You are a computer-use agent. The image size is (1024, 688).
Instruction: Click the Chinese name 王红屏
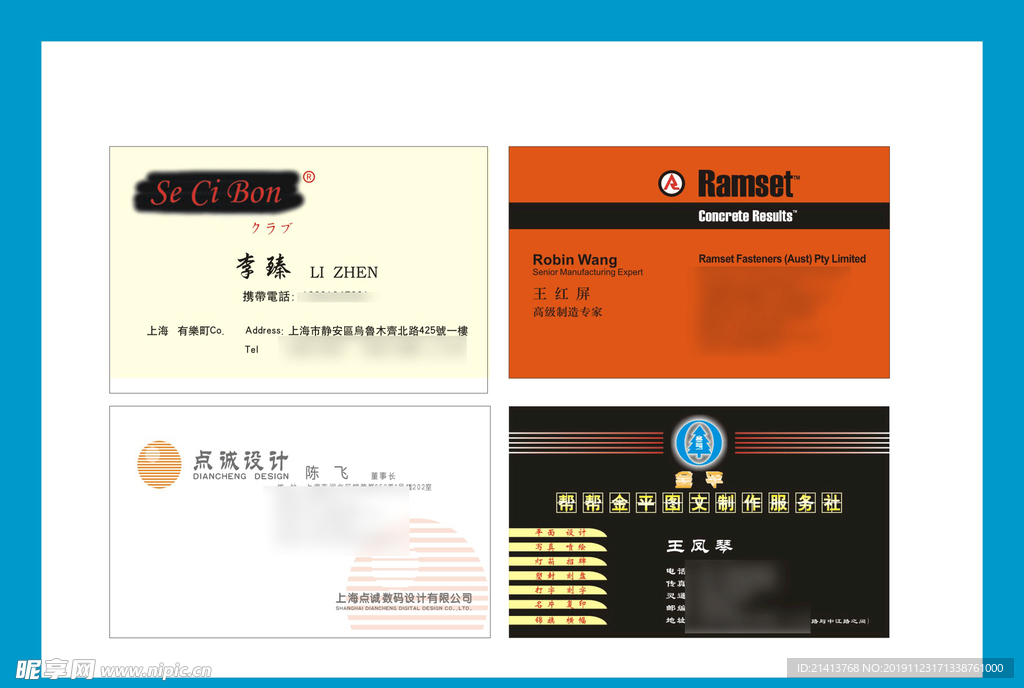click(x=562, y=294)
